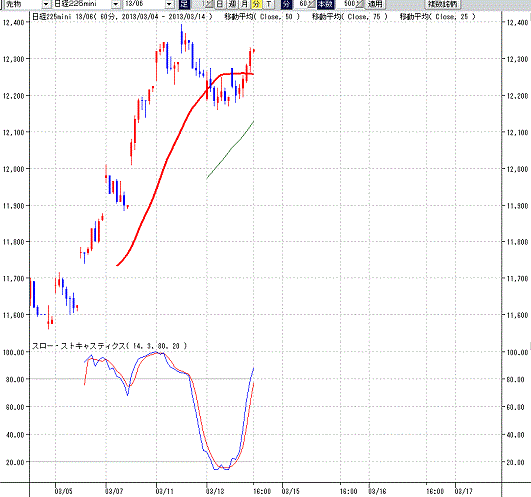Select the minute 分 timeframe button
The width and height of the screenshot is (531, 497).
[x=256, y=4]
